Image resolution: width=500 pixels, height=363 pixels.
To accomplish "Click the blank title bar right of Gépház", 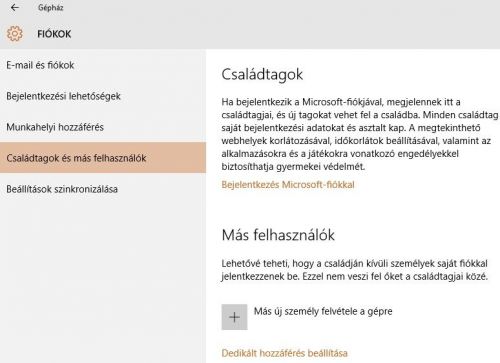I will tap(282, 8).
